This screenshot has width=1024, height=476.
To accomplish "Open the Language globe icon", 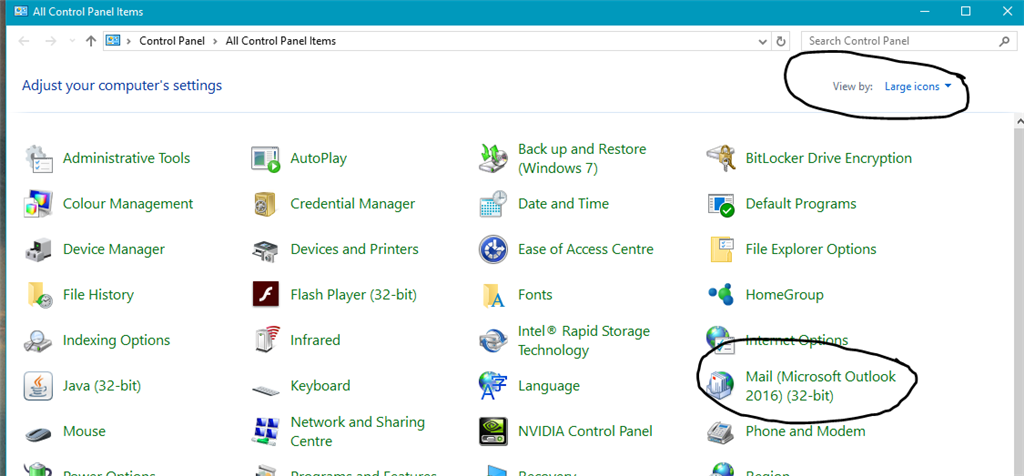I will click(x=493, y=386).
